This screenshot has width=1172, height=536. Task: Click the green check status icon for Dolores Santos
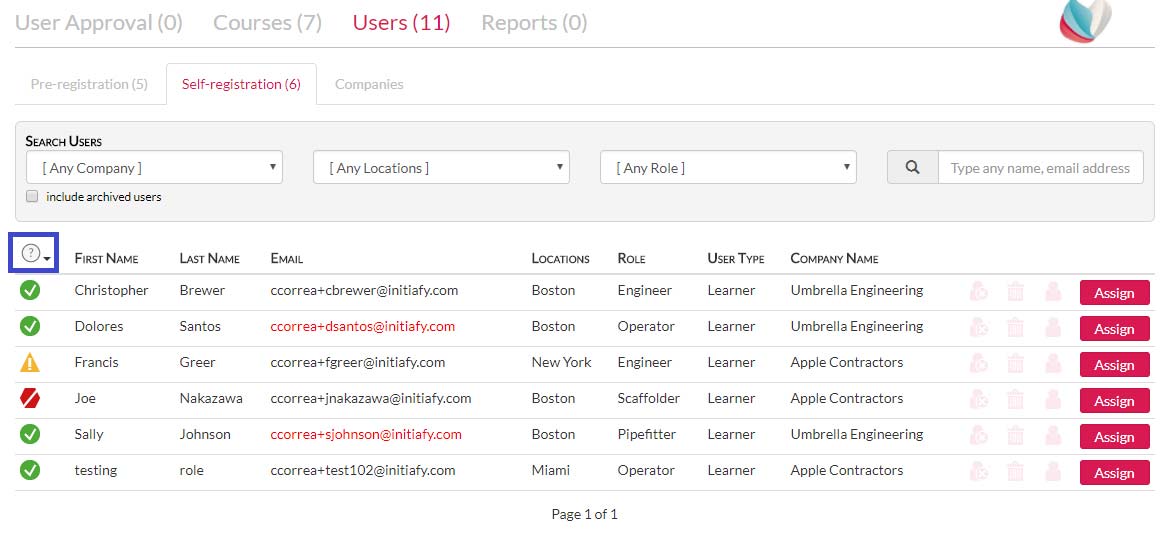pos(30,326)
